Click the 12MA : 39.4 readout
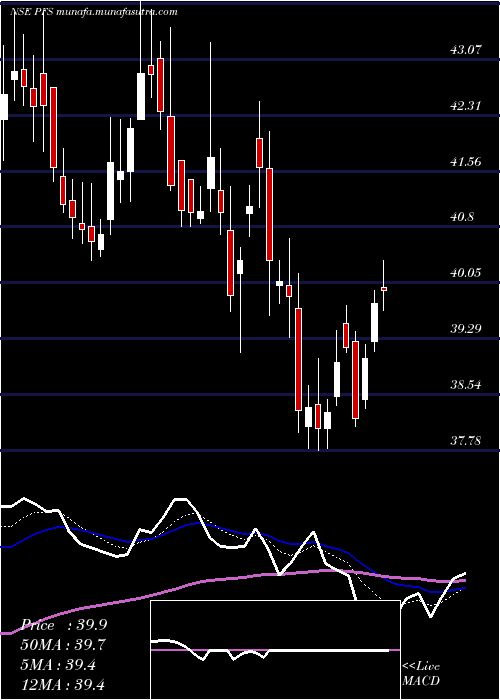The height and width of the screenshot is (700, 500). 64,684
